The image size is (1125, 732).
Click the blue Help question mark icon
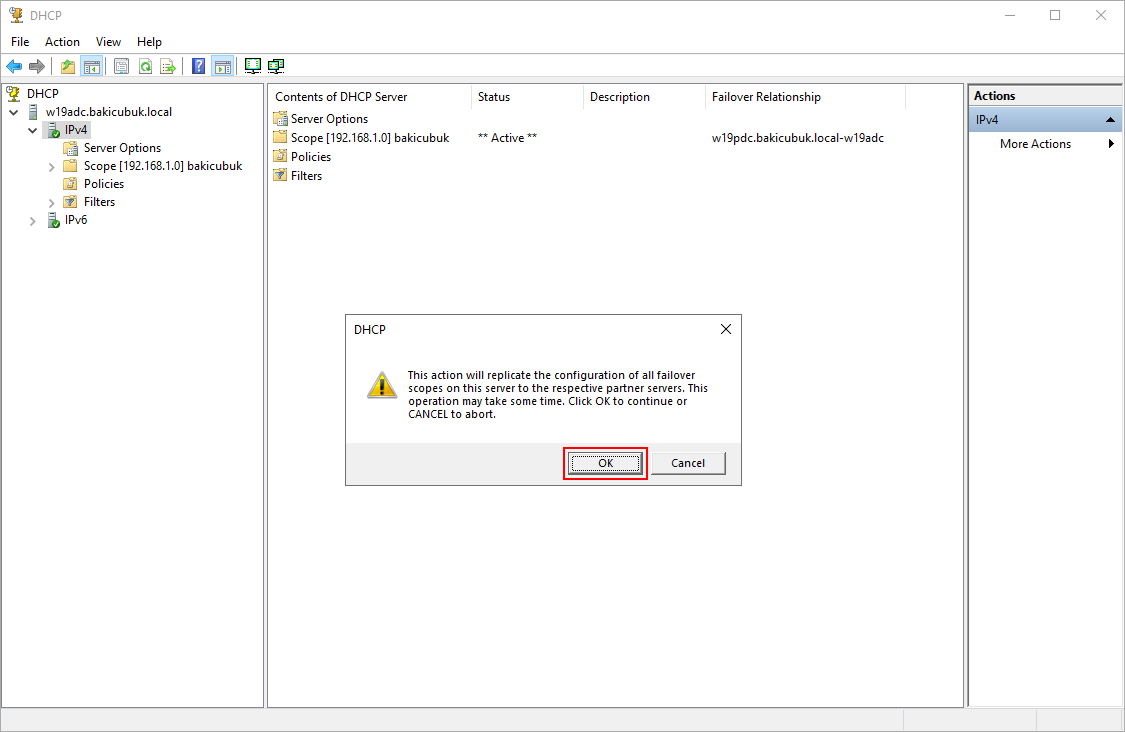pyautogui.click(x=198, y=67)
